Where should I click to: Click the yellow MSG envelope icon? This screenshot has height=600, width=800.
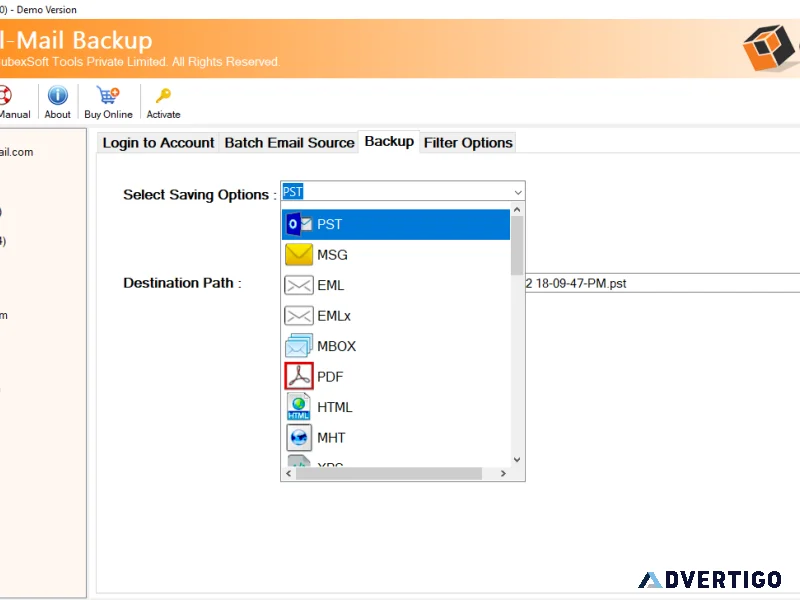tap(299, 255)
